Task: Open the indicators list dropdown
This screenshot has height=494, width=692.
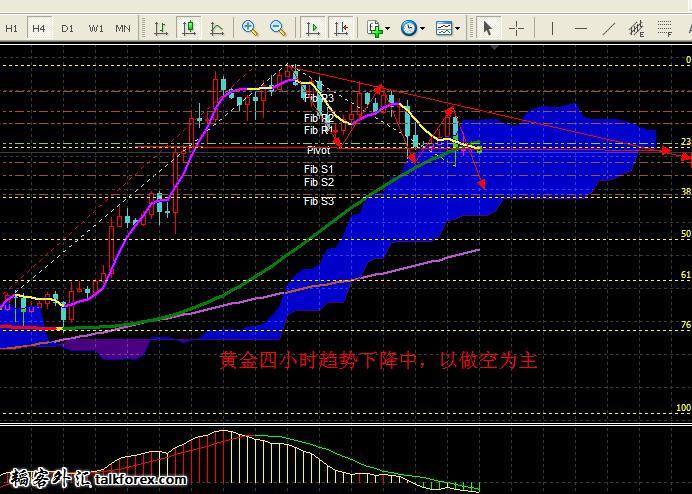Action: 378,29
